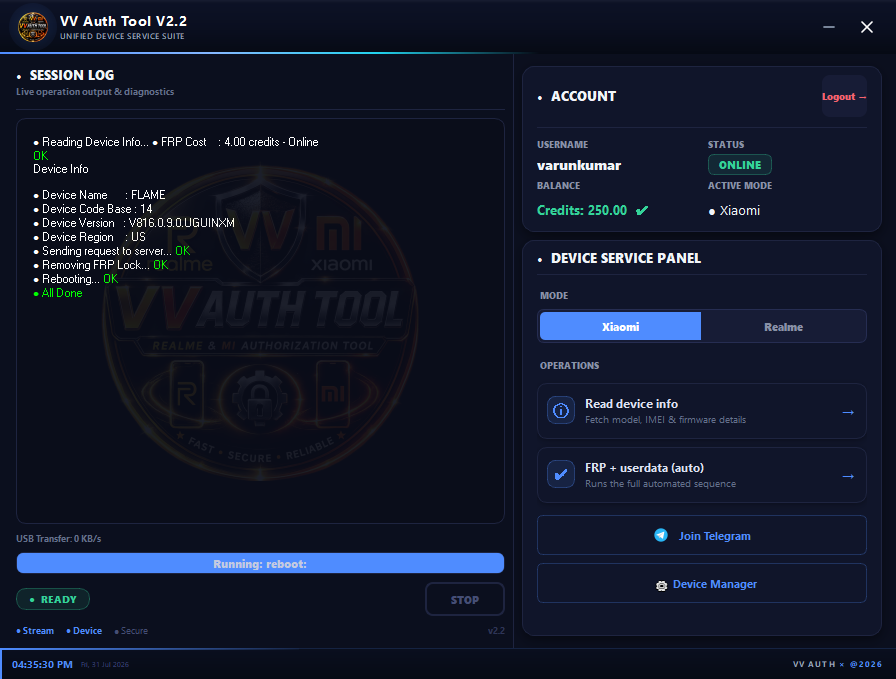Click the Rebooting... OK log line
The image size is (896, 679).
[x=75, y=279]
